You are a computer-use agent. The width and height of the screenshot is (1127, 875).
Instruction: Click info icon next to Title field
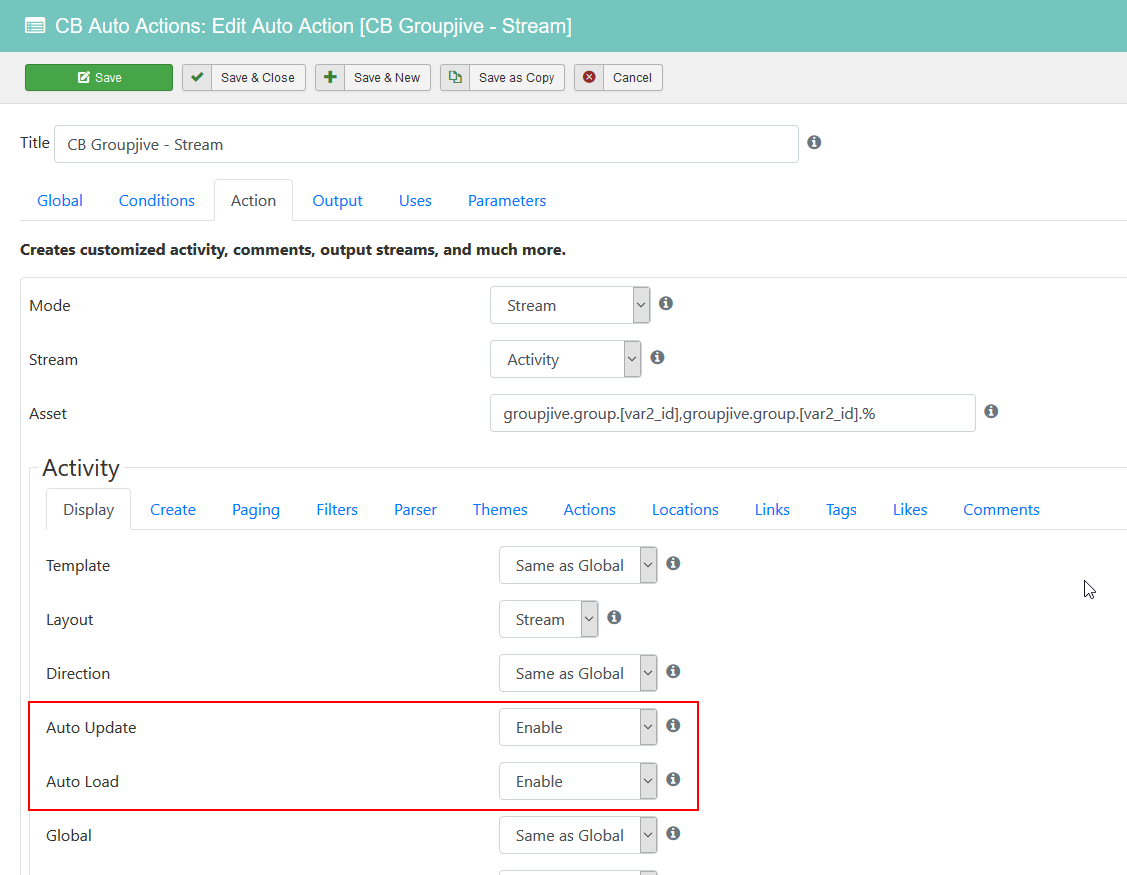(x=814, y=142)
